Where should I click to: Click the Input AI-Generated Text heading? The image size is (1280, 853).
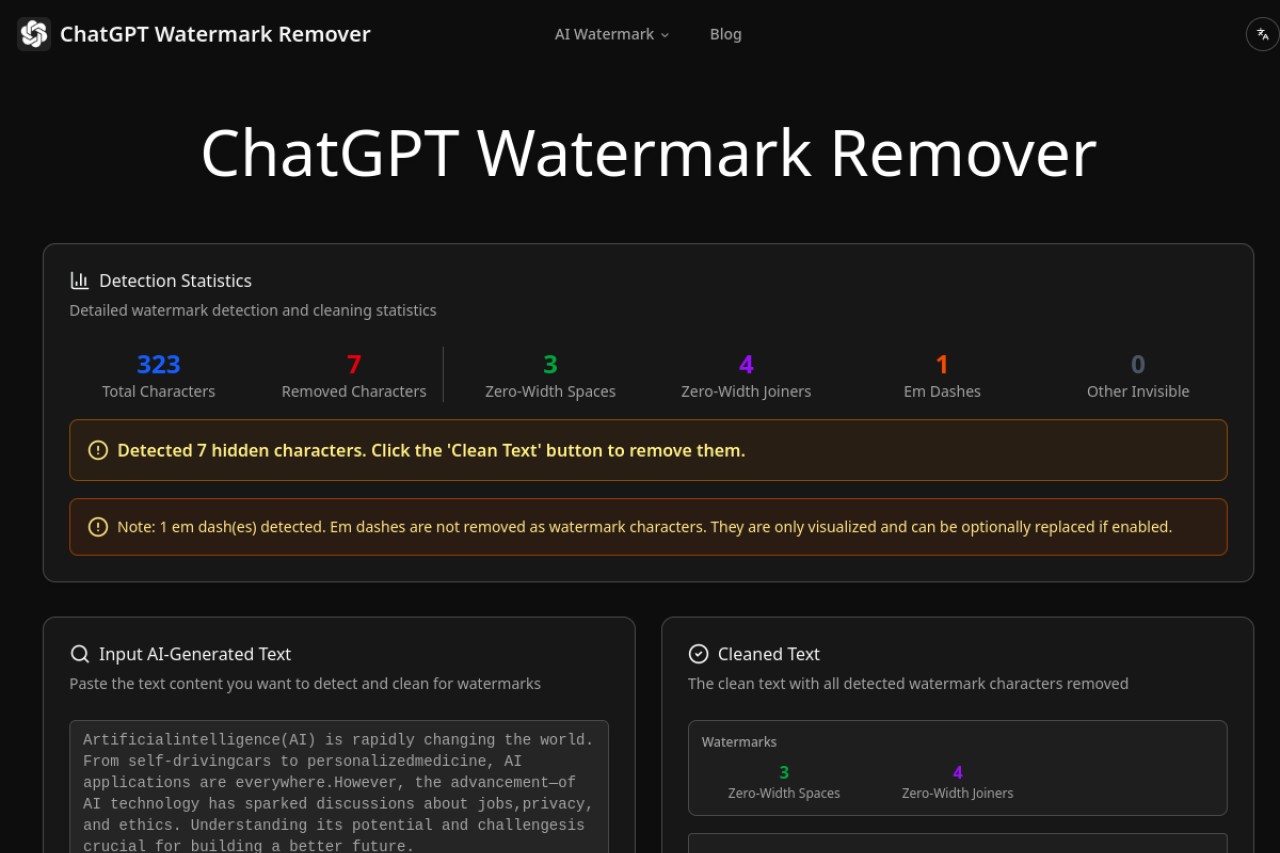pyautogui.click(x=195, y=654)
